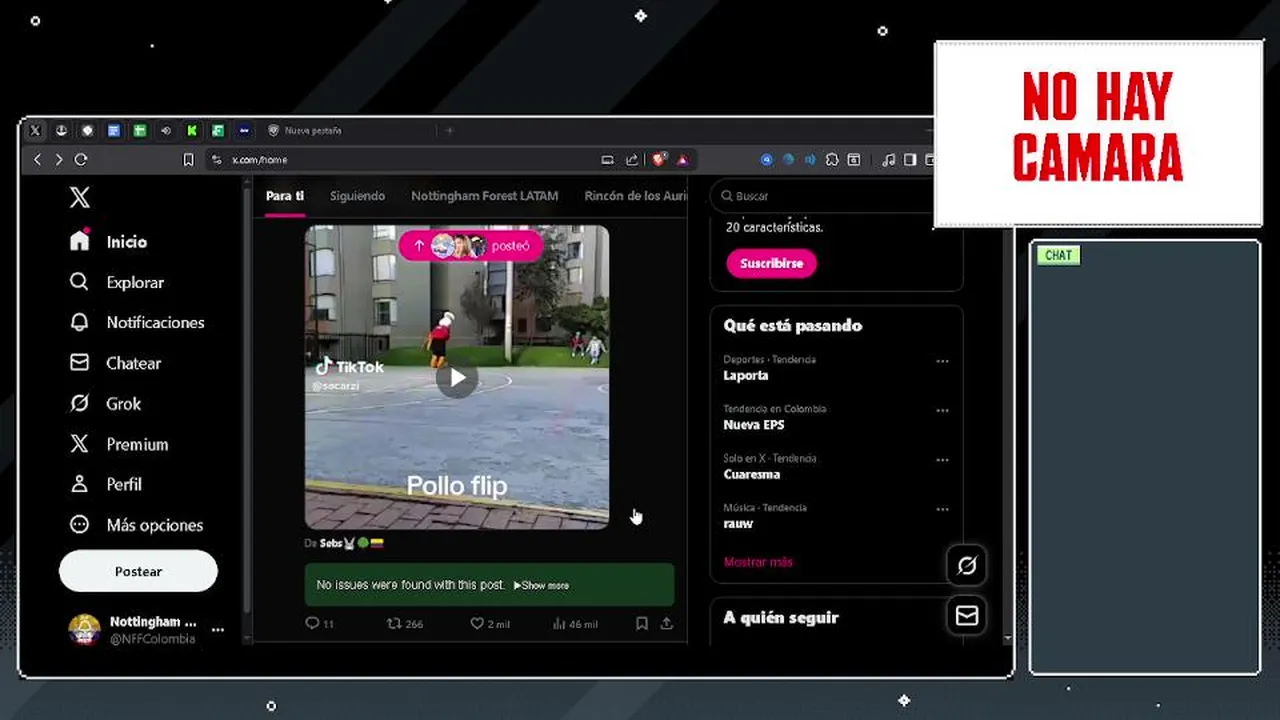Open more options for Laporta trend
This screenshot has height=720, width=1280.
pos(942,361)
